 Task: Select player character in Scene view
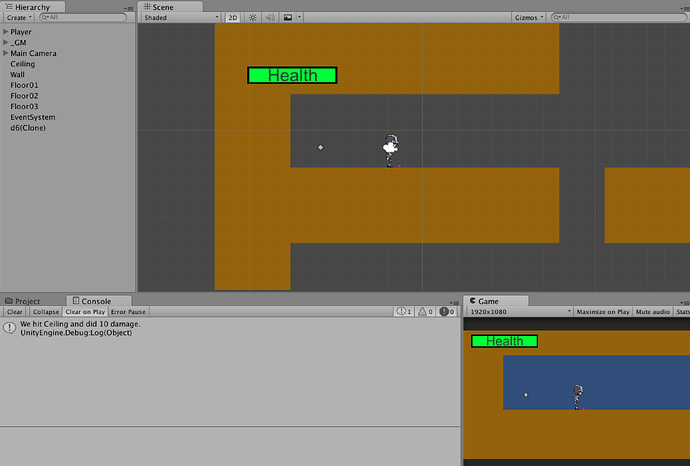point(390,151)
